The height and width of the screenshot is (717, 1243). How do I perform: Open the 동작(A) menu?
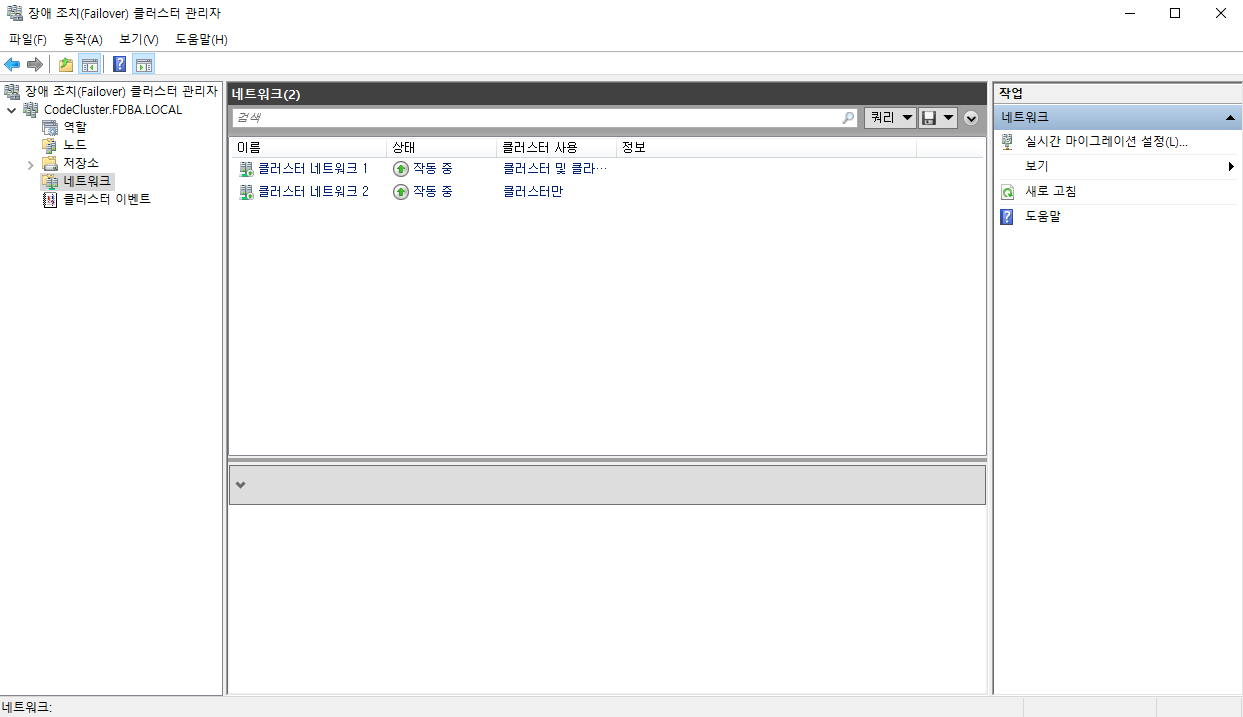tap(83, 40)
